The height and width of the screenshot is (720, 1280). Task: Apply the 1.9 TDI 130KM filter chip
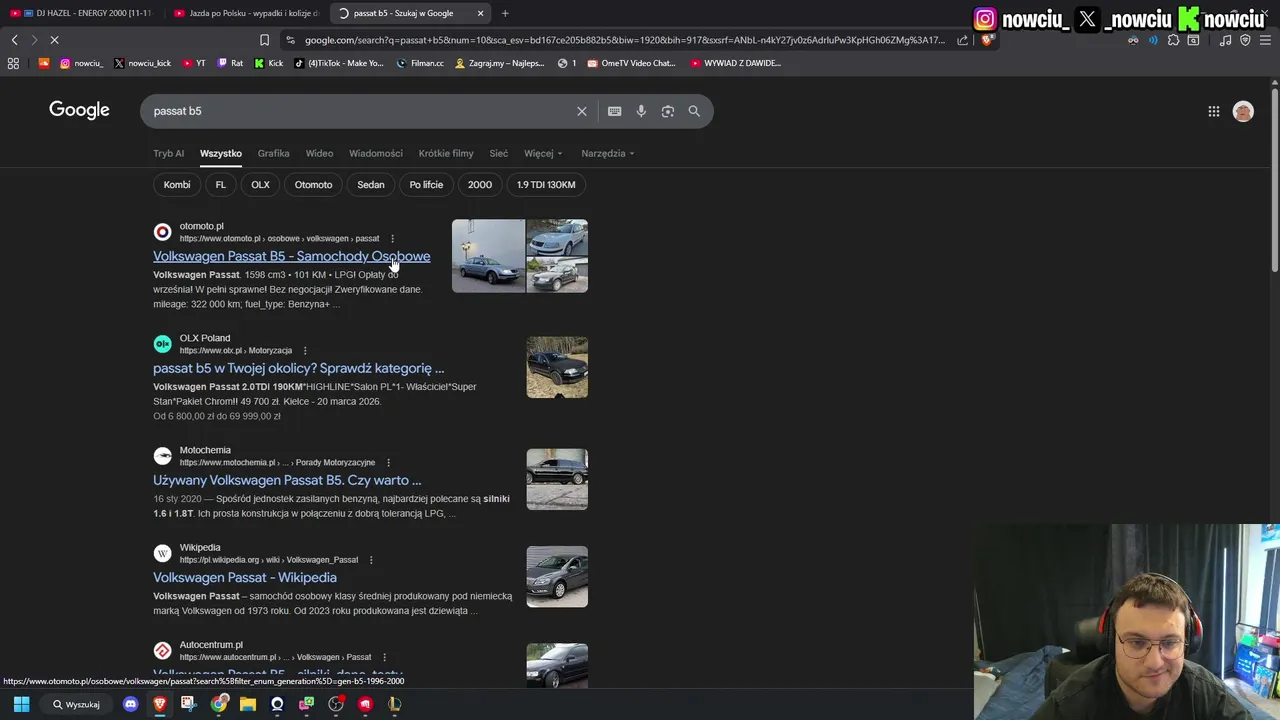pyautogui.click(x=546, y=185)
